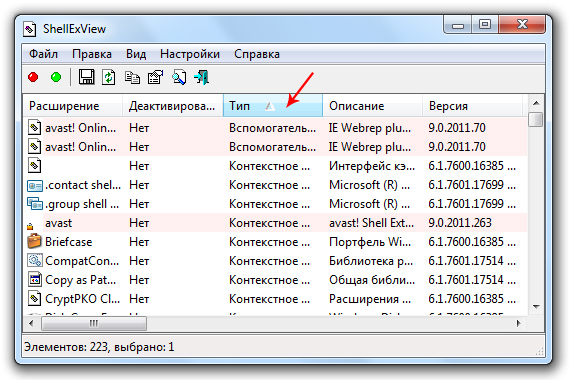Open the Справка menu

click(x=257, y=54)
